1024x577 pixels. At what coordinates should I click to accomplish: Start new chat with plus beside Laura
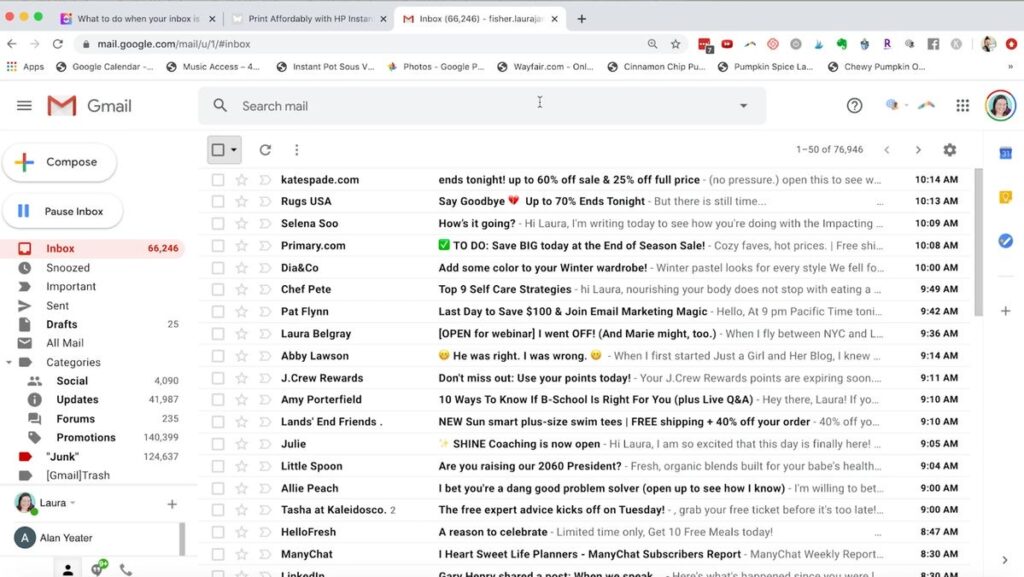point(172,504)
